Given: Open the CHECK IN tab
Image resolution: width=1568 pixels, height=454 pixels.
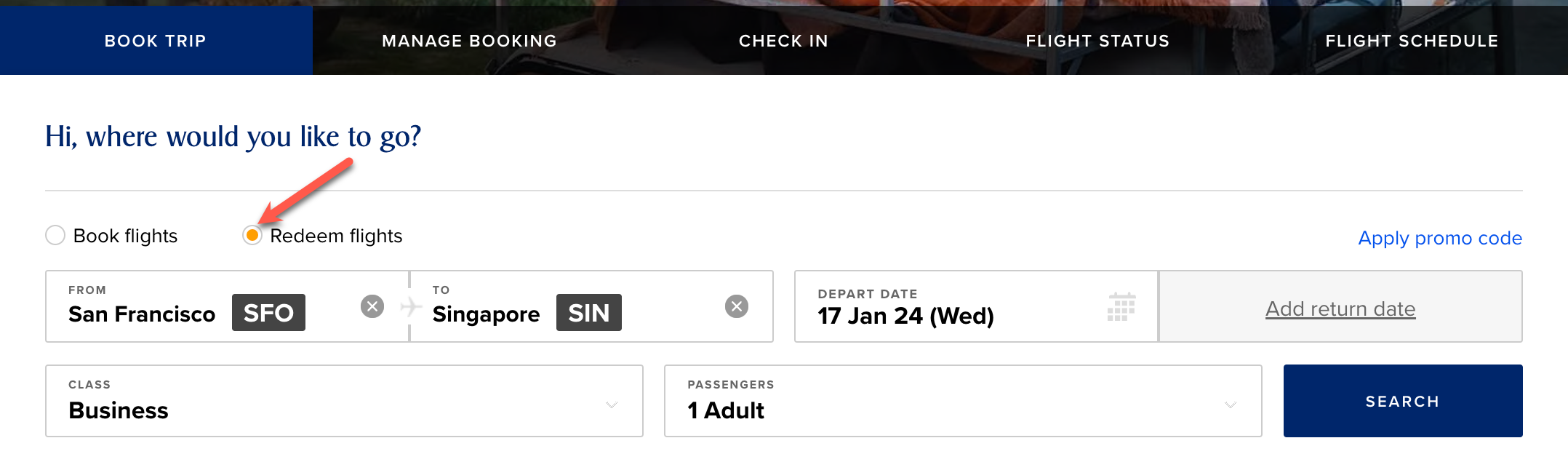Looking at the screenshot, I should (783, 41).
